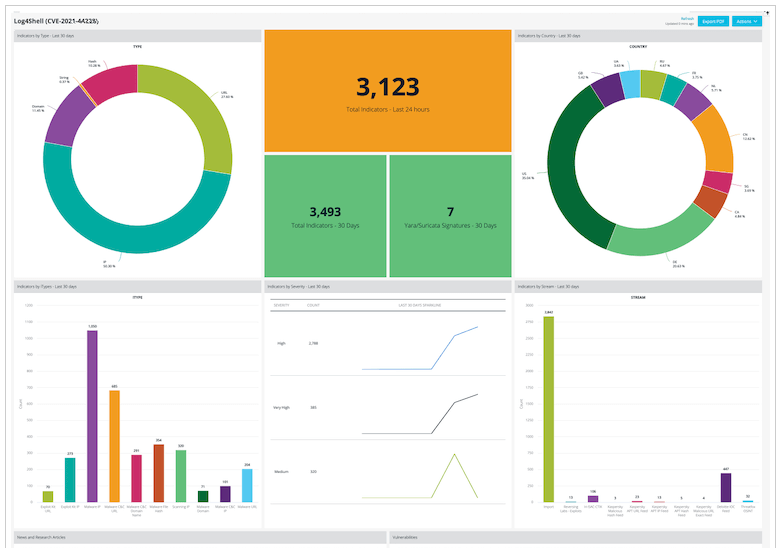Click the tall Import bar in Stream chart

549,409
